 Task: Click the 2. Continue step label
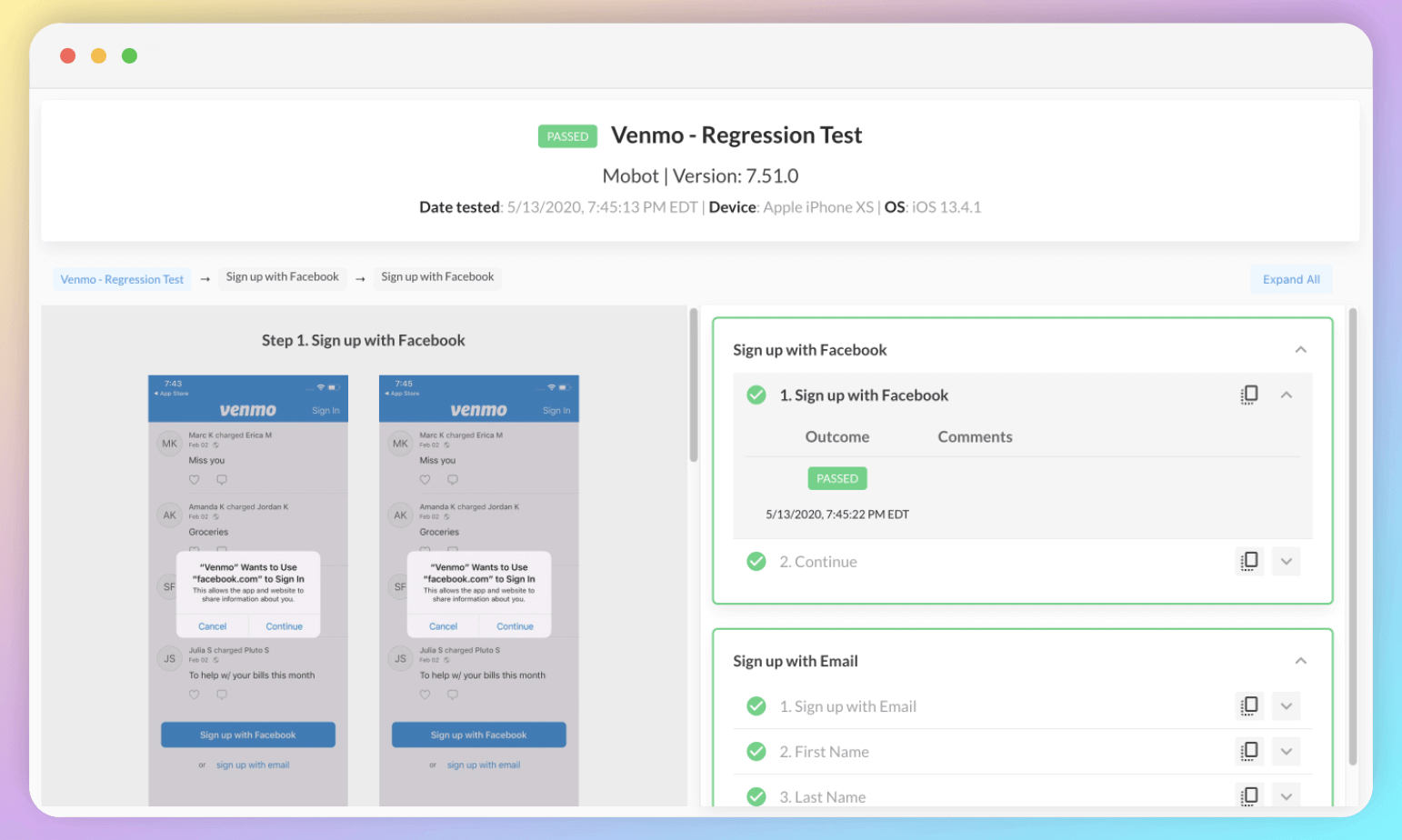[x=817, y=561]
